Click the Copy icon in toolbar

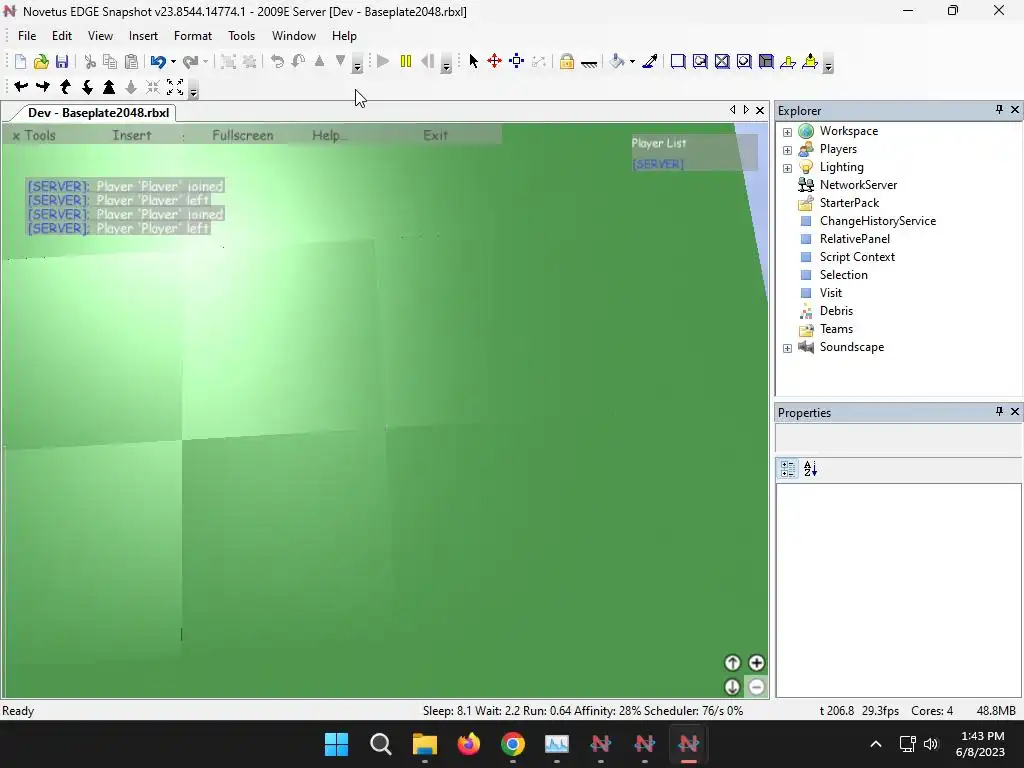click(x=110, y=61)
